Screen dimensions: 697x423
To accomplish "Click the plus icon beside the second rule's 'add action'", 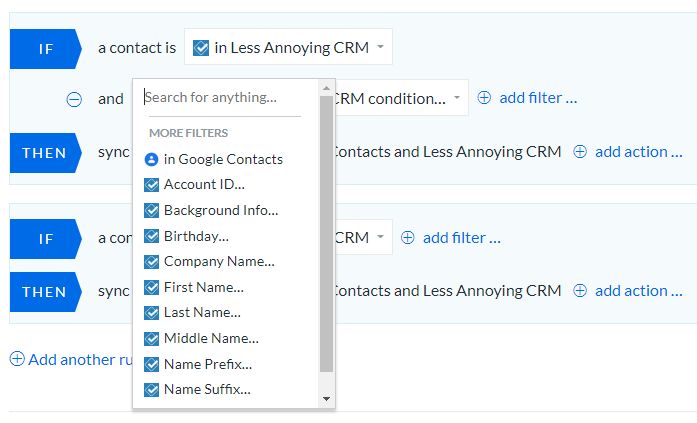I will pyautogui.click(x=580, y=291).
